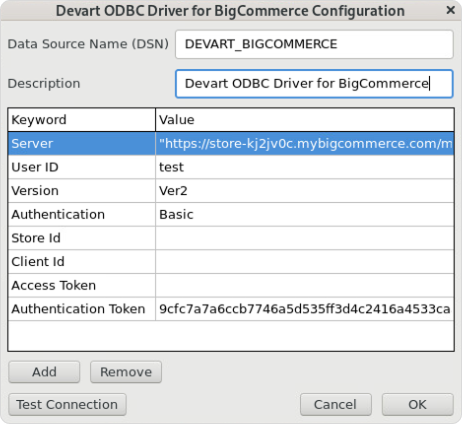Select the Access Token keyword cell

(82, 286)
